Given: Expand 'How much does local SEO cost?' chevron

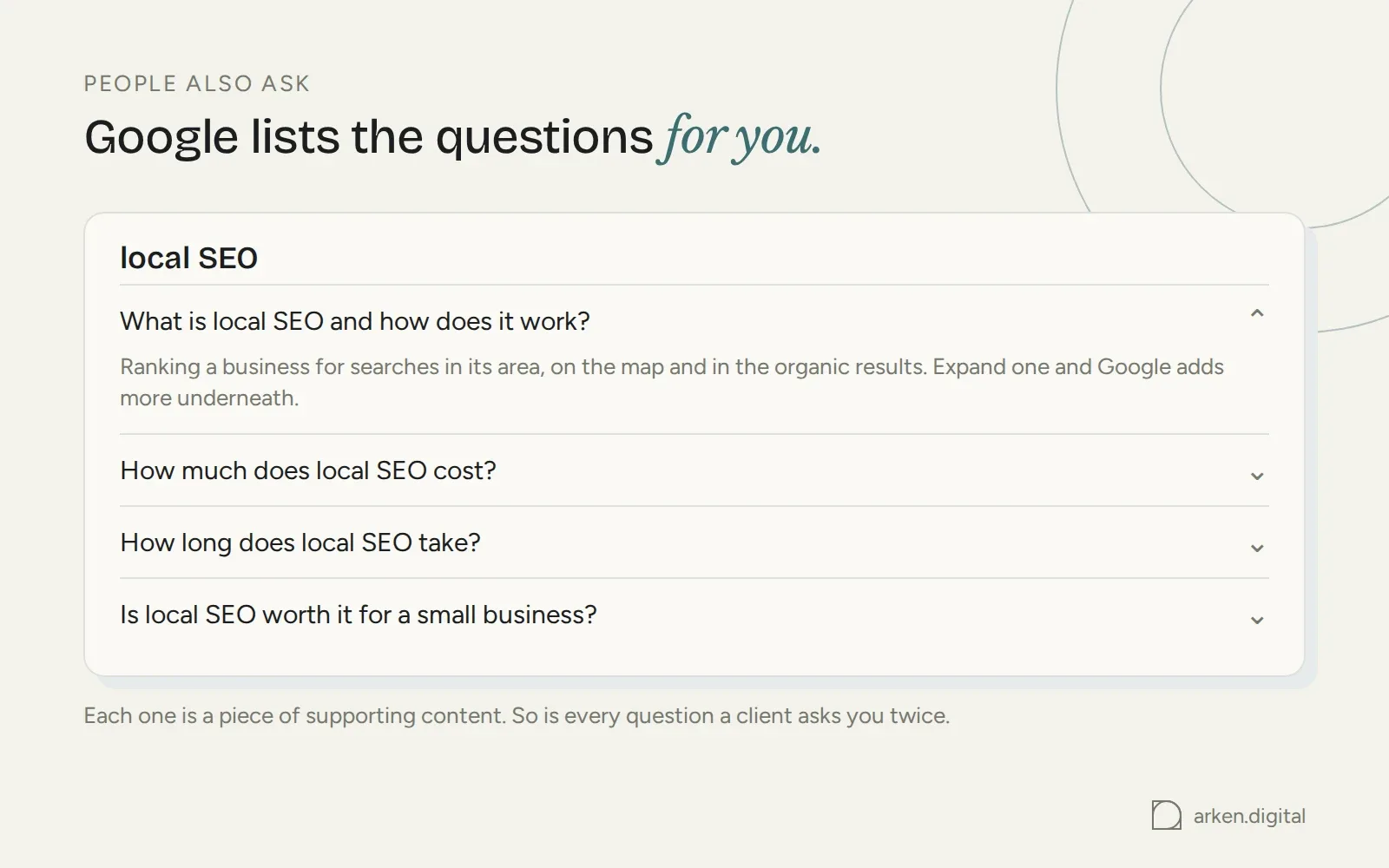Looking at the screenshot, I should tap(1256, 476).
